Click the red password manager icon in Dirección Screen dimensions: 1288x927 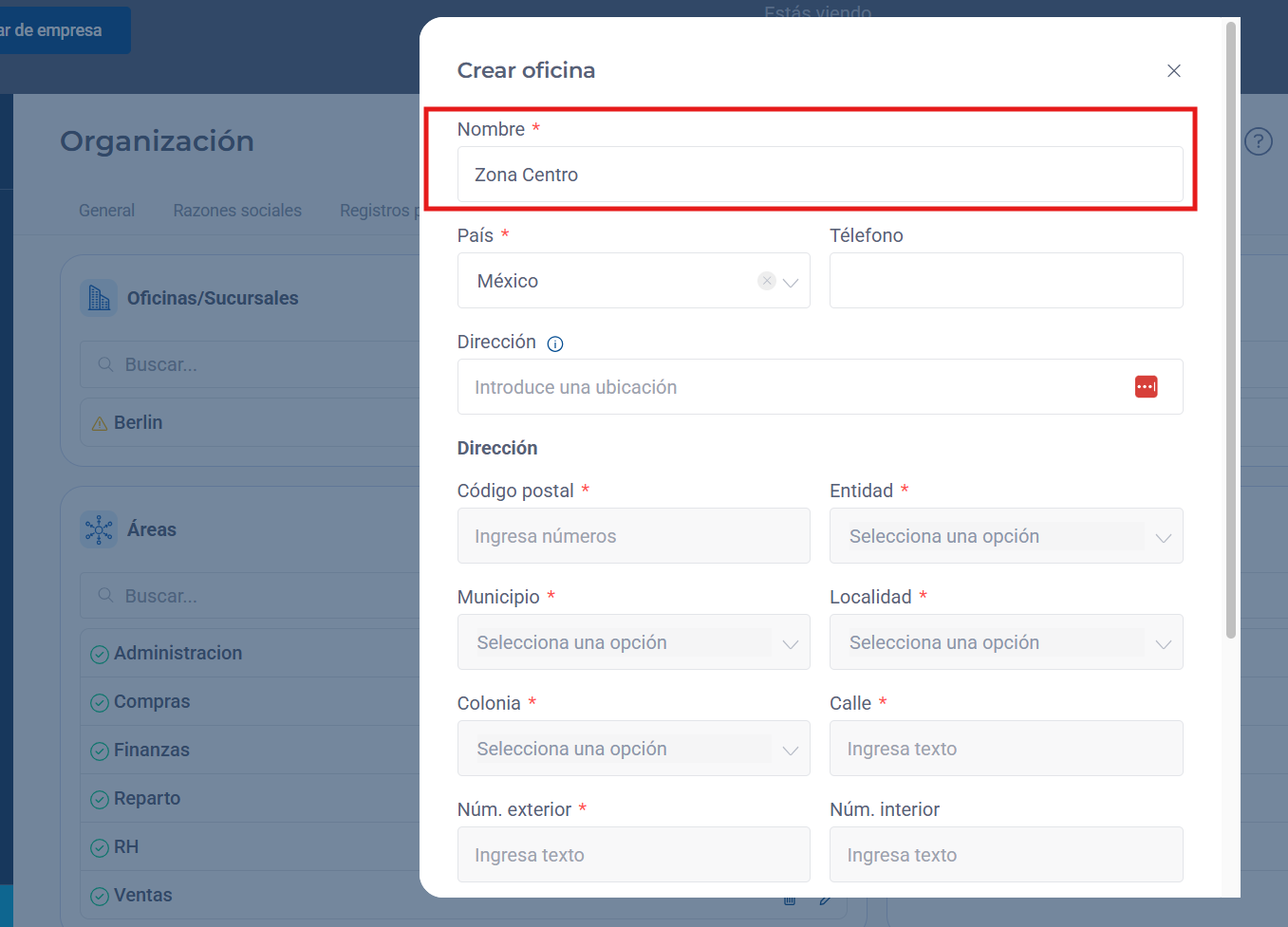(1146, 387)
